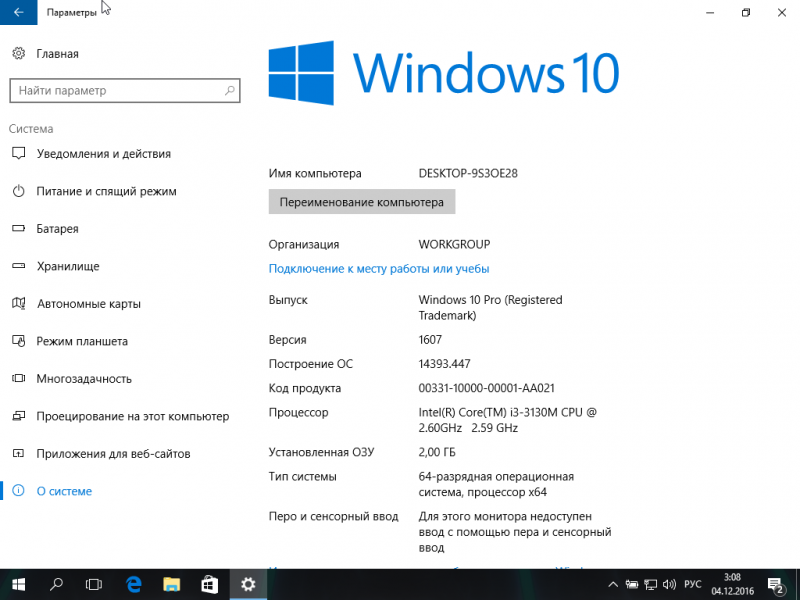Focus the Найти параметр search field

(124, 91)
